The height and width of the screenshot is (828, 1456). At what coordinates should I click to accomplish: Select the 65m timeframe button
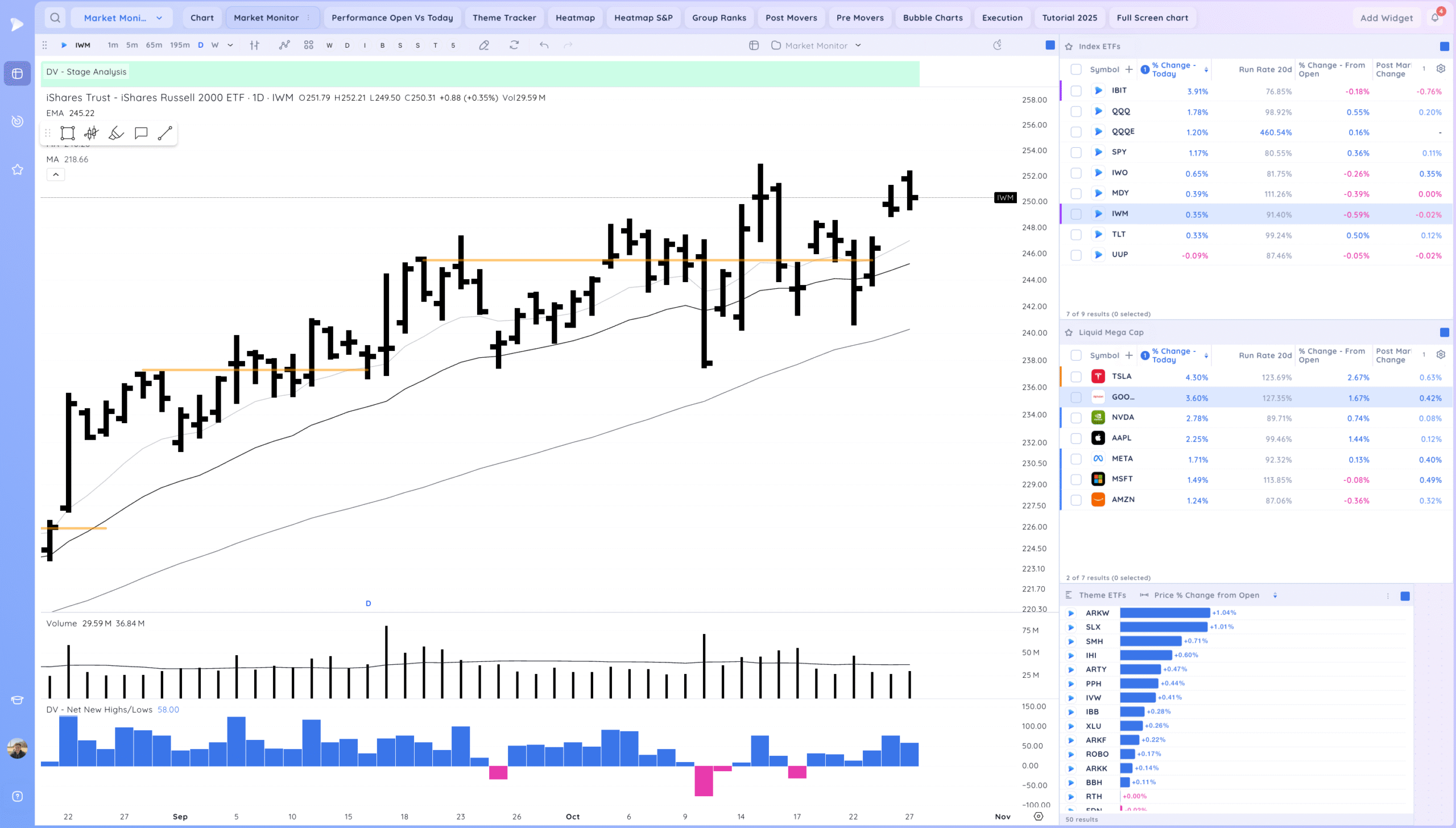(154, 45)
